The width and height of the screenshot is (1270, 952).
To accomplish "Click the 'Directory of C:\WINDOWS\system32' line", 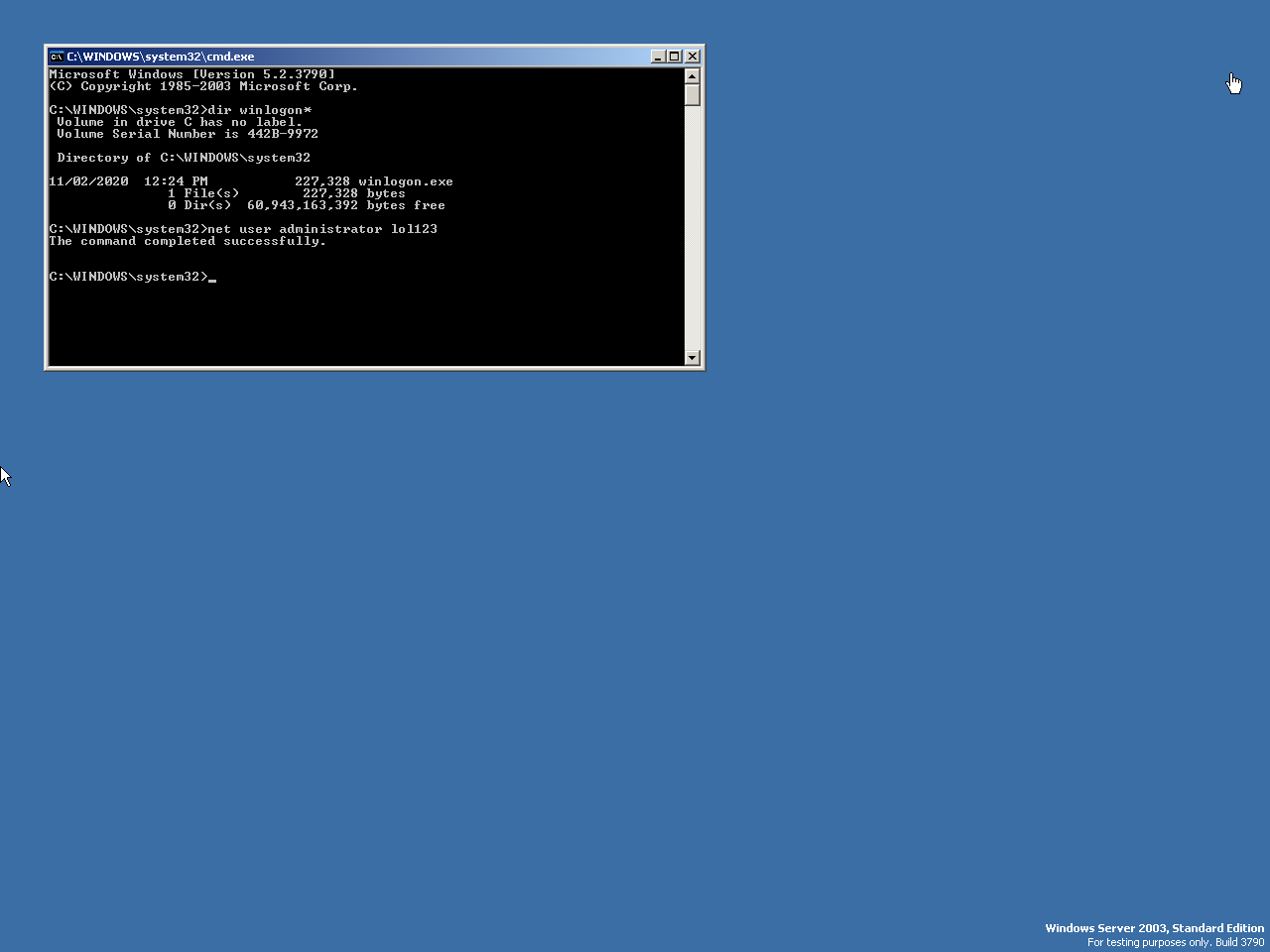I will point(184,158).
